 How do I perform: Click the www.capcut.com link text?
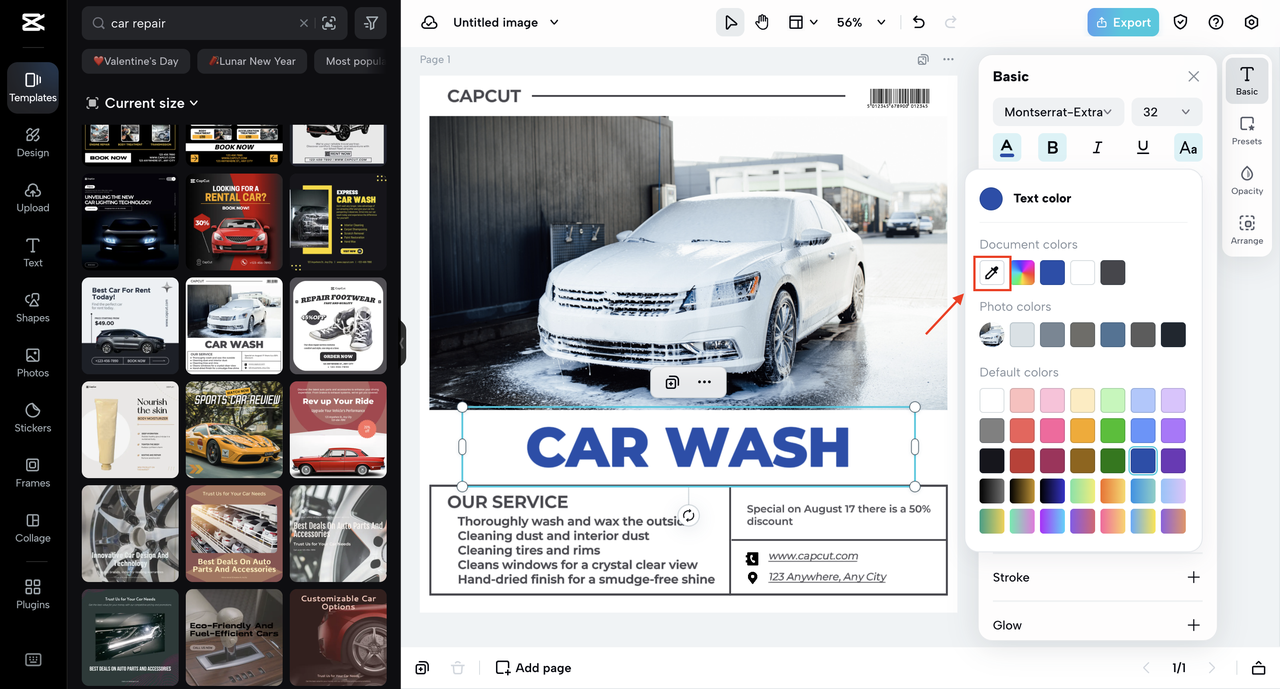point(813,556)
